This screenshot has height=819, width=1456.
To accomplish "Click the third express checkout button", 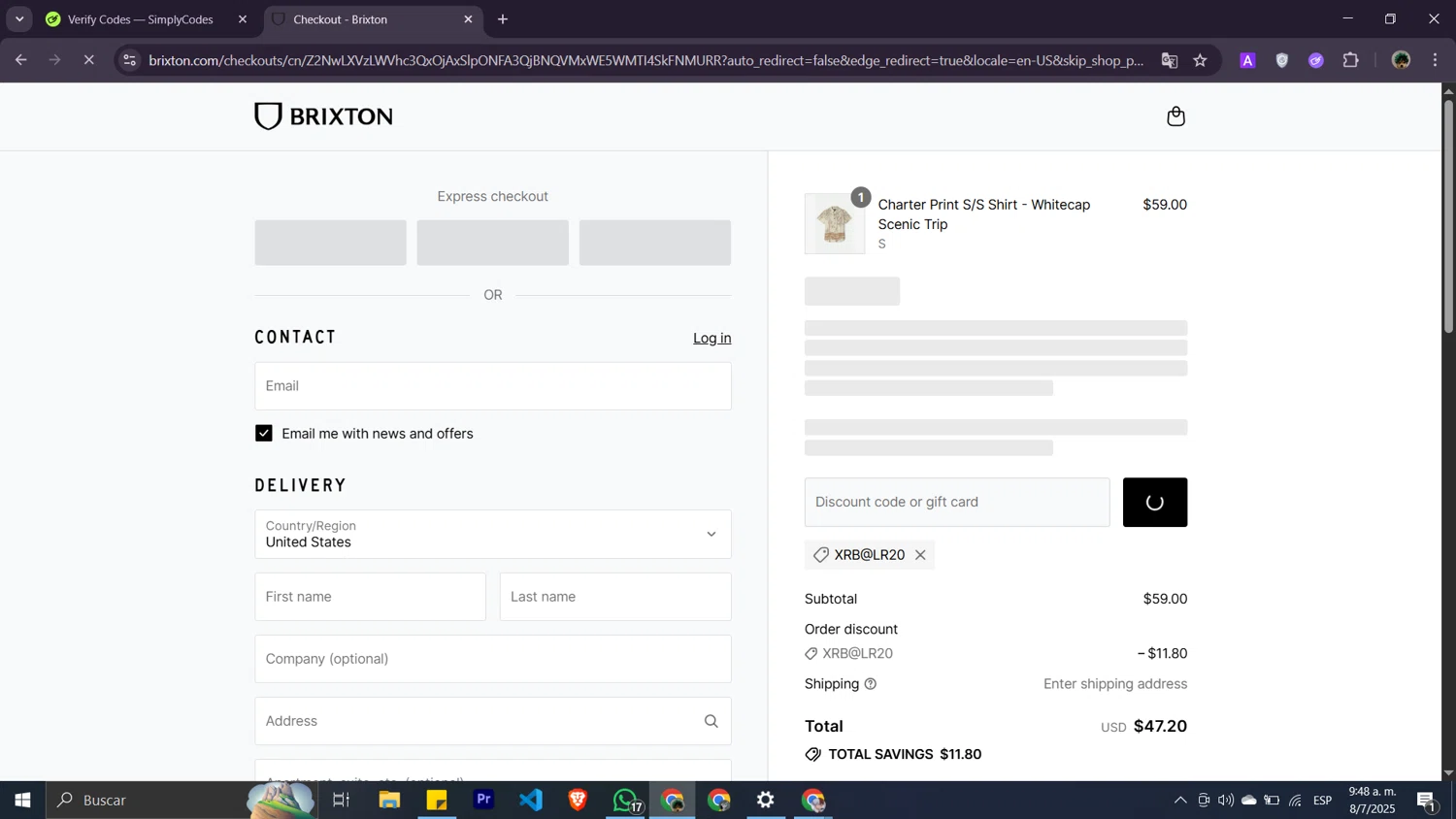I will tap(655, 243).
